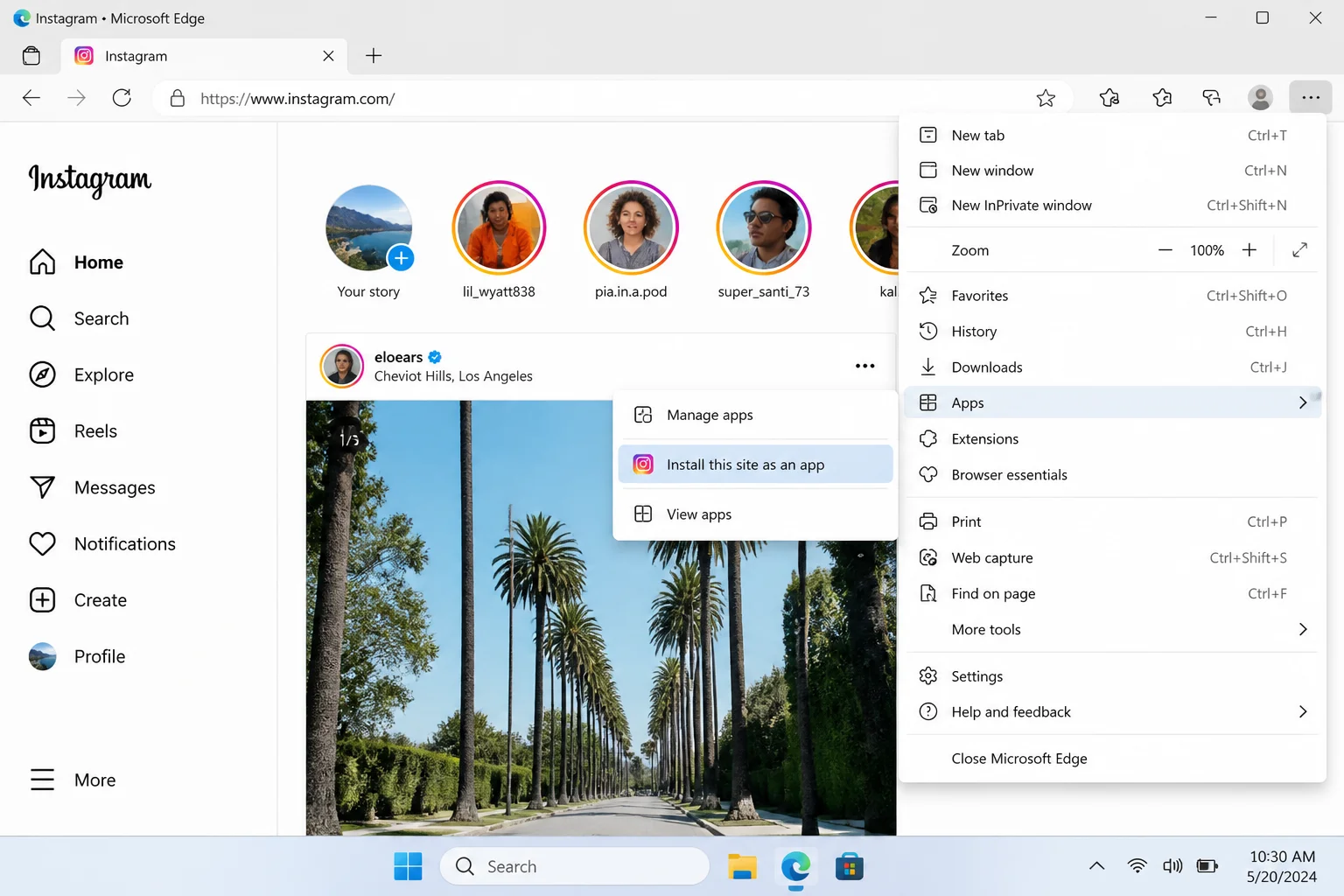This screenshot has height=896, width=1344.
Task: Click New tab in Edge menu
Action: [1111, 136]
